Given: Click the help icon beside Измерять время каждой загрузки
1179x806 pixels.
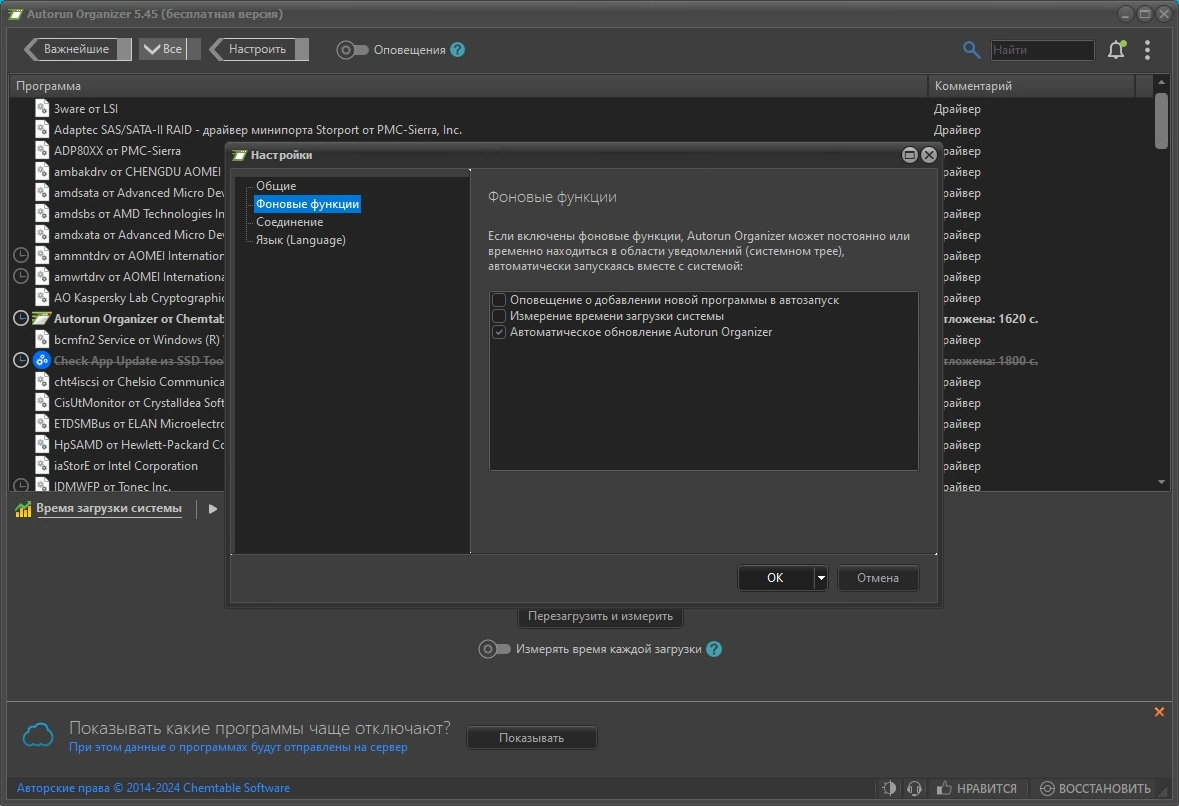Looking at the screenshot, I should [714, 649].
